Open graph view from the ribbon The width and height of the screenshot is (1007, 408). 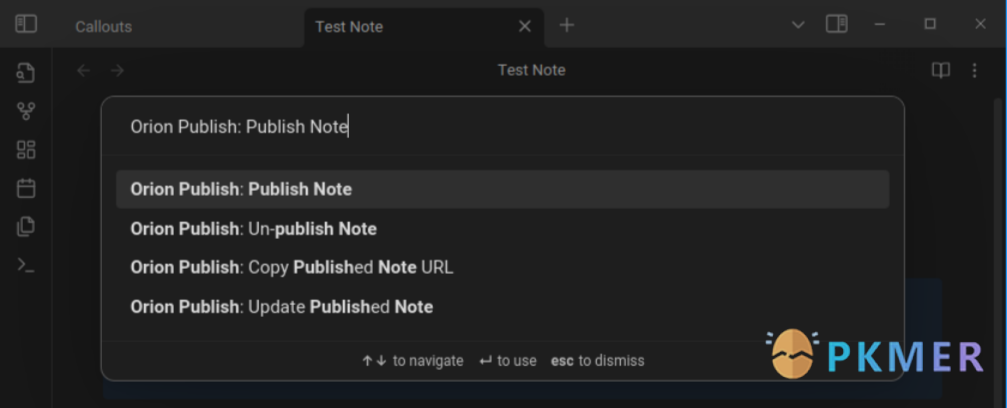point(26,111)
